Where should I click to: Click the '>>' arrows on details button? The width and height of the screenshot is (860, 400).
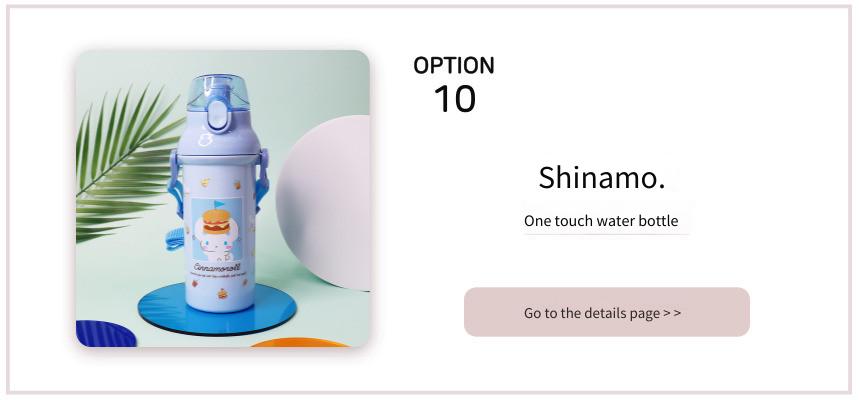[672, 313]
